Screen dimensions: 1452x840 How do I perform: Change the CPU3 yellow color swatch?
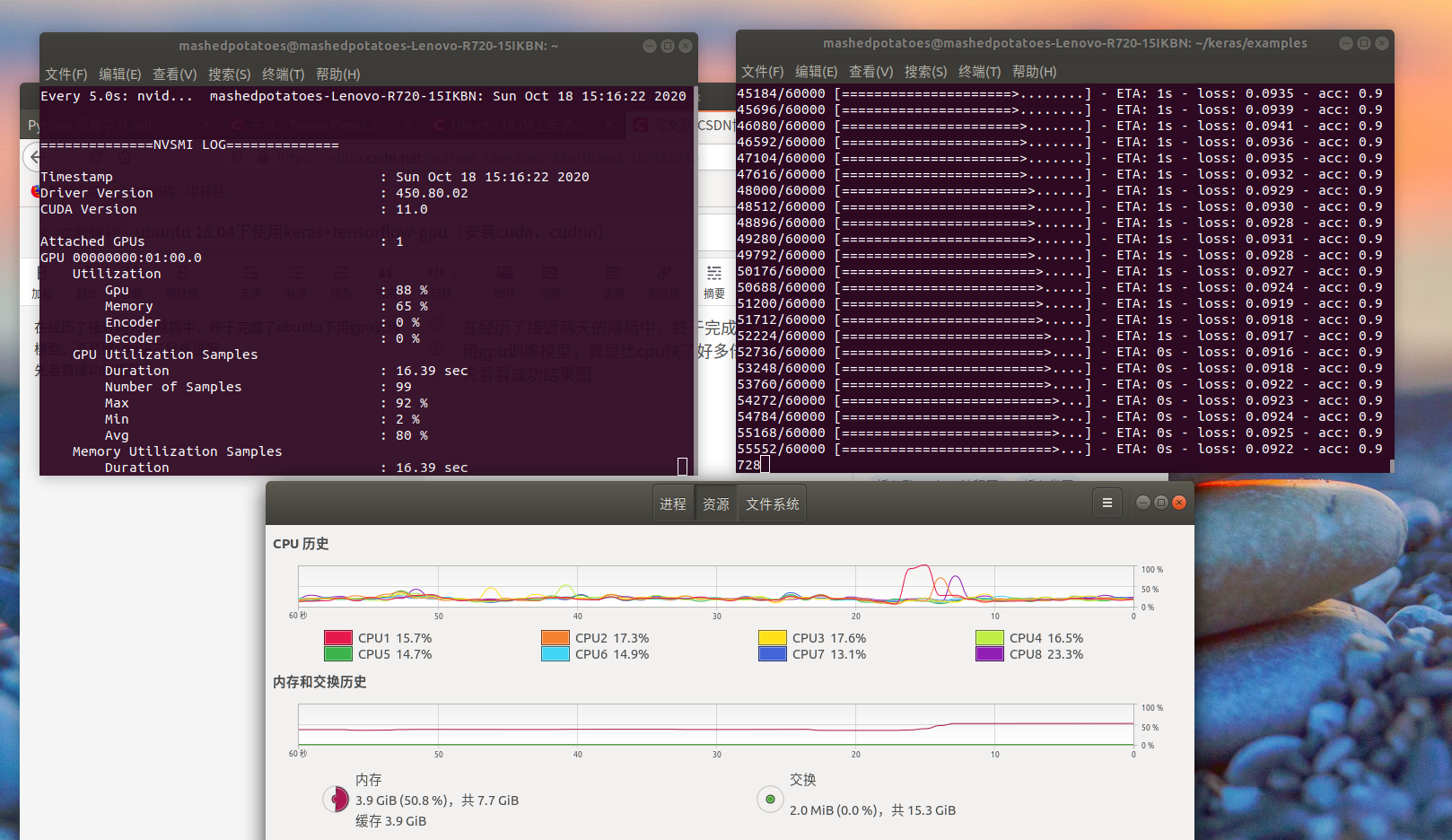[773, 638]
